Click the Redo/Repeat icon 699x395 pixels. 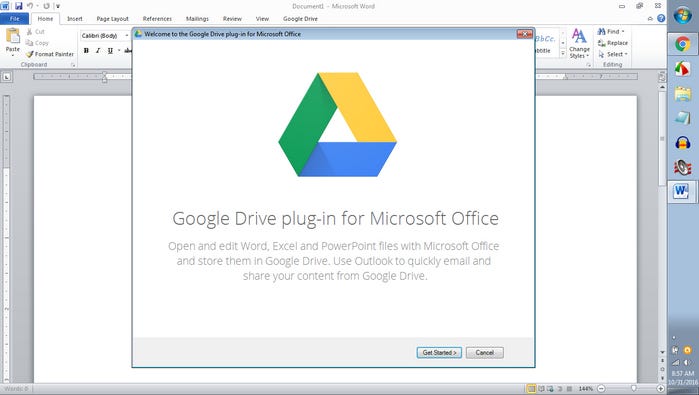coord(46,6)
